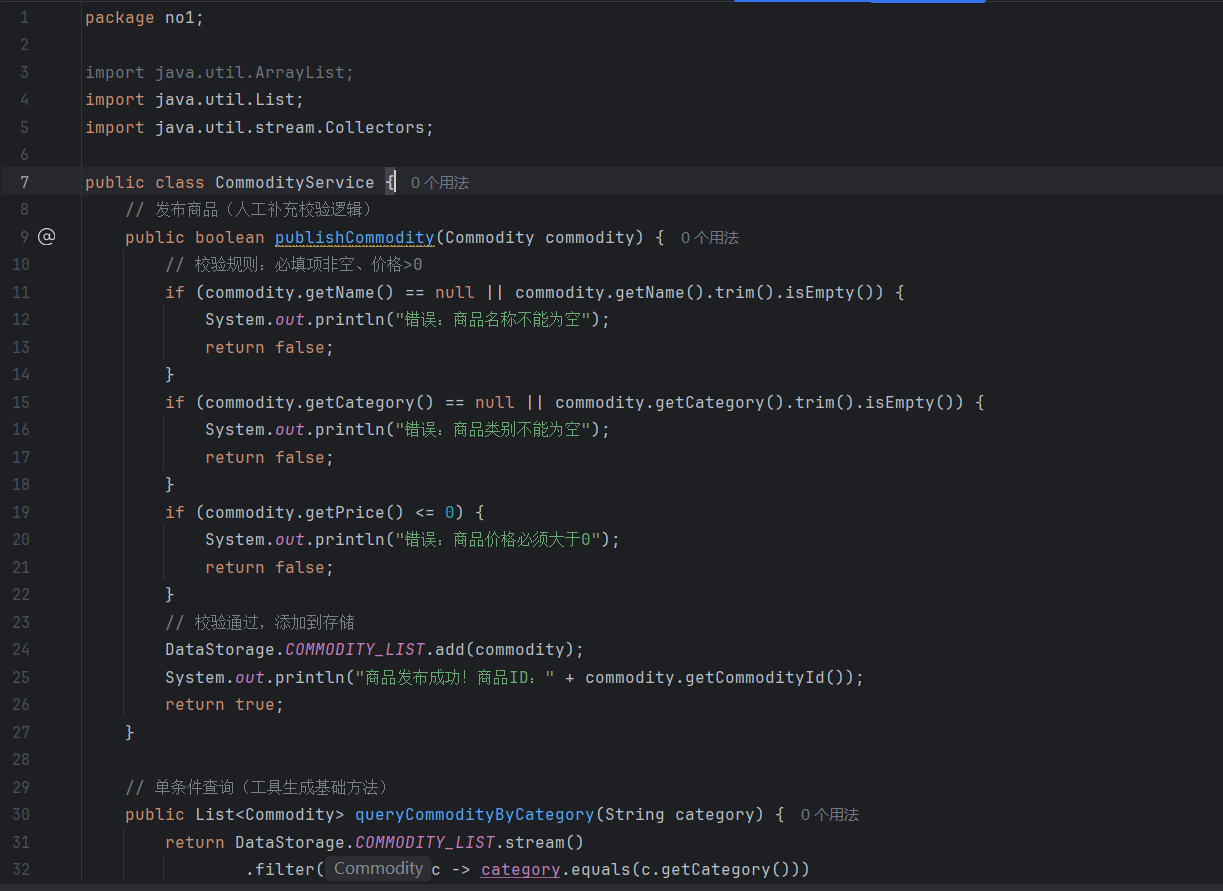Click line number 19 in the gutter
This screenshot has height=891, width=1223.
[21, 513]
